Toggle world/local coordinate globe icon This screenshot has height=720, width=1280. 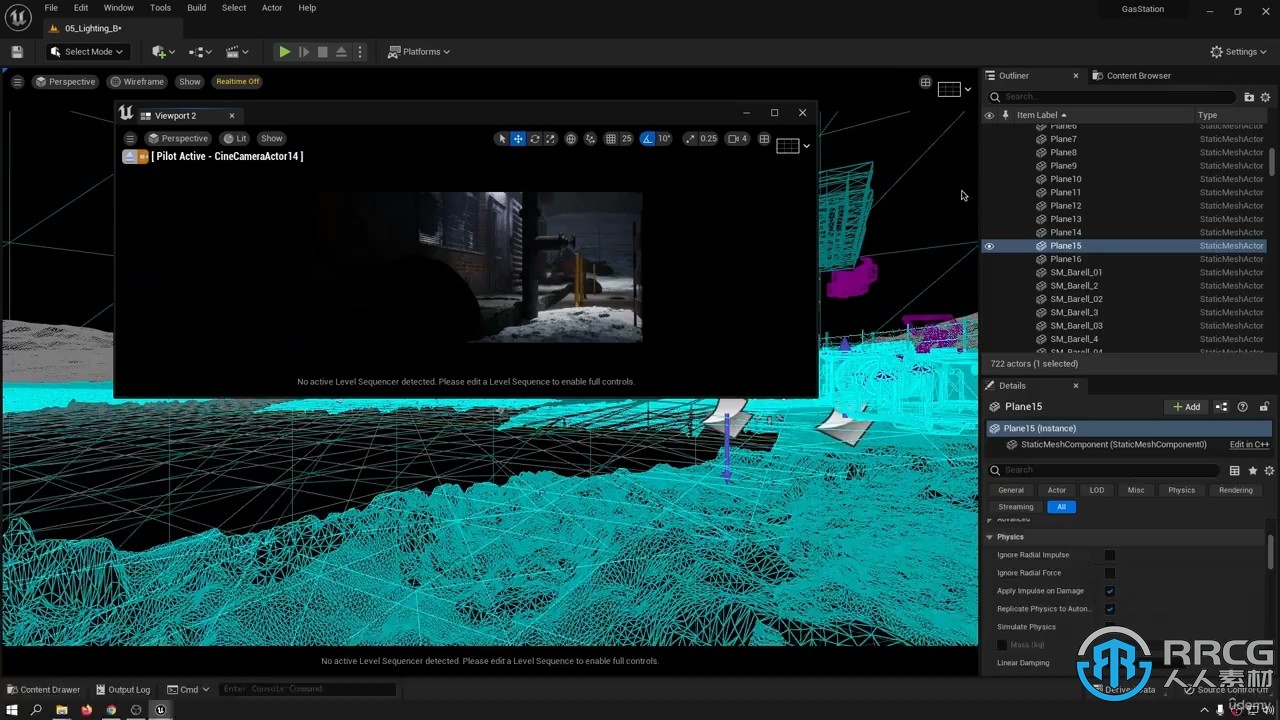571,139
